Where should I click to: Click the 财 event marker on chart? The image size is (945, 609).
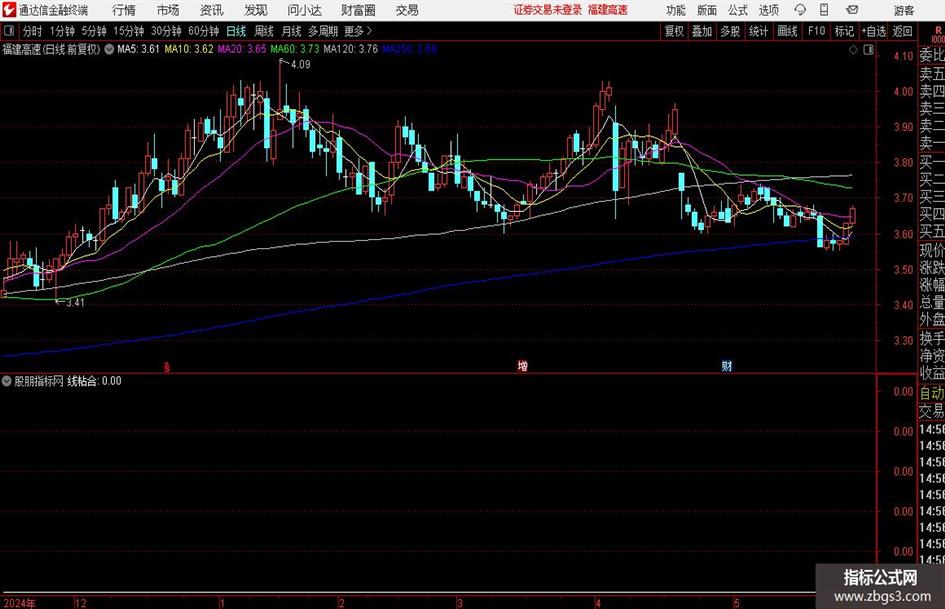[x=727, y=365]
